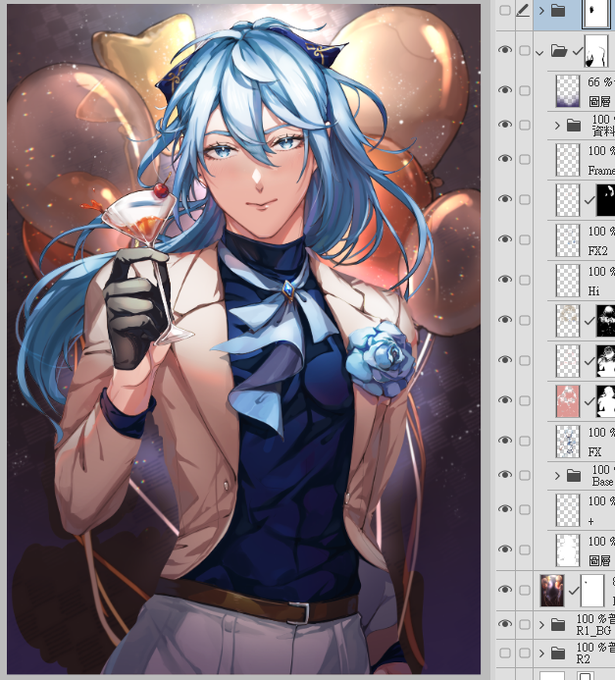Select the black crescent mask thumbnail

(x=606, y=200)
